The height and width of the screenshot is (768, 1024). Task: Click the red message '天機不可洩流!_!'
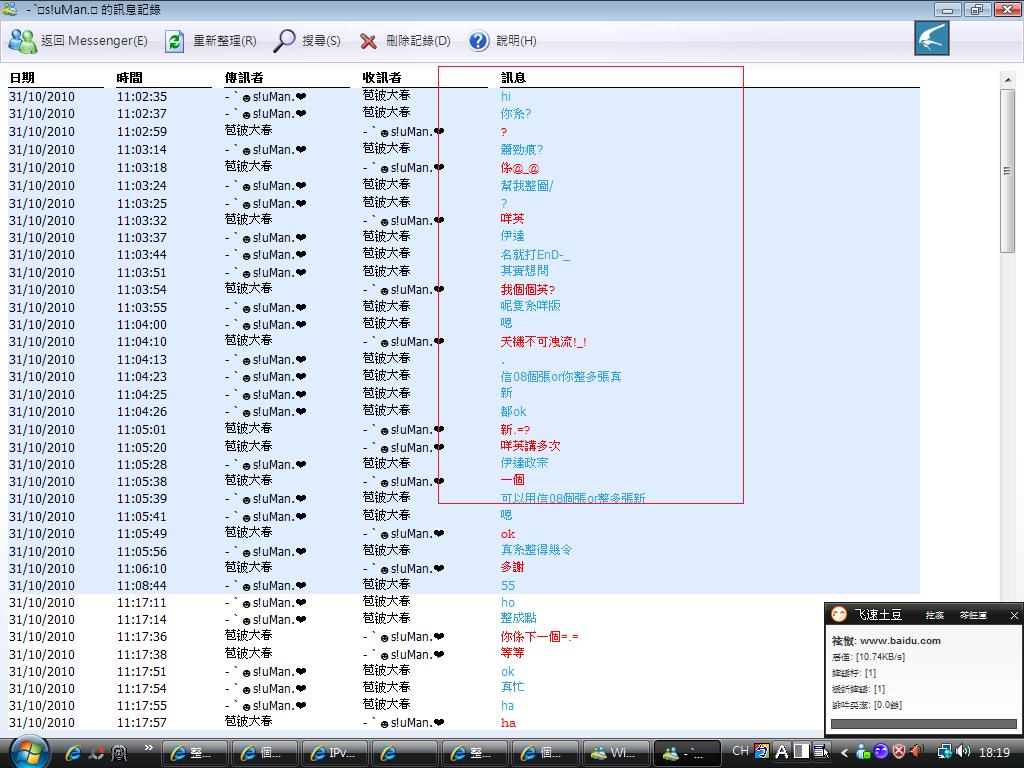tap(543, 342)
